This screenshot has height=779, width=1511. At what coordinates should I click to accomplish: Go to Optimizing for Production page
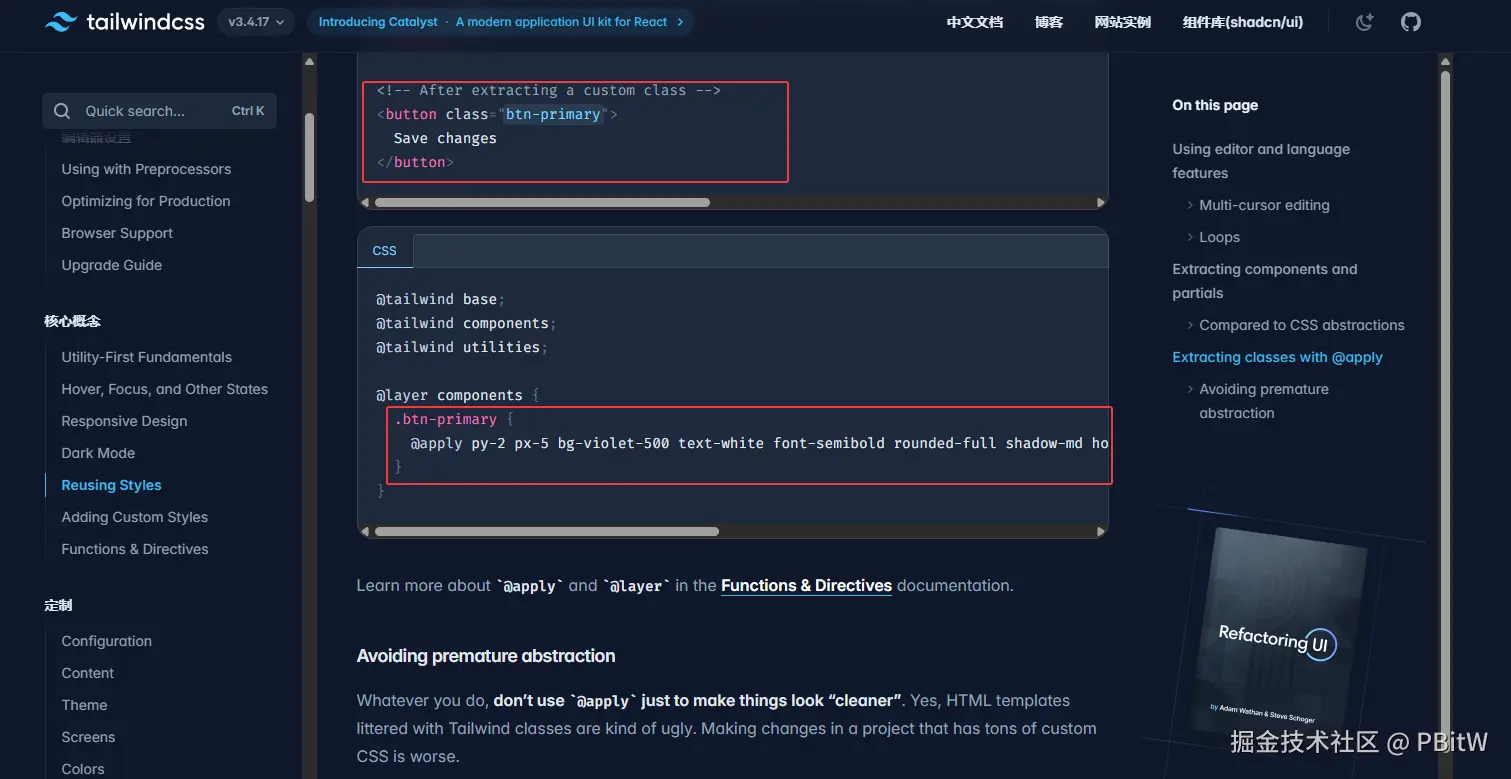pos(146,201)
